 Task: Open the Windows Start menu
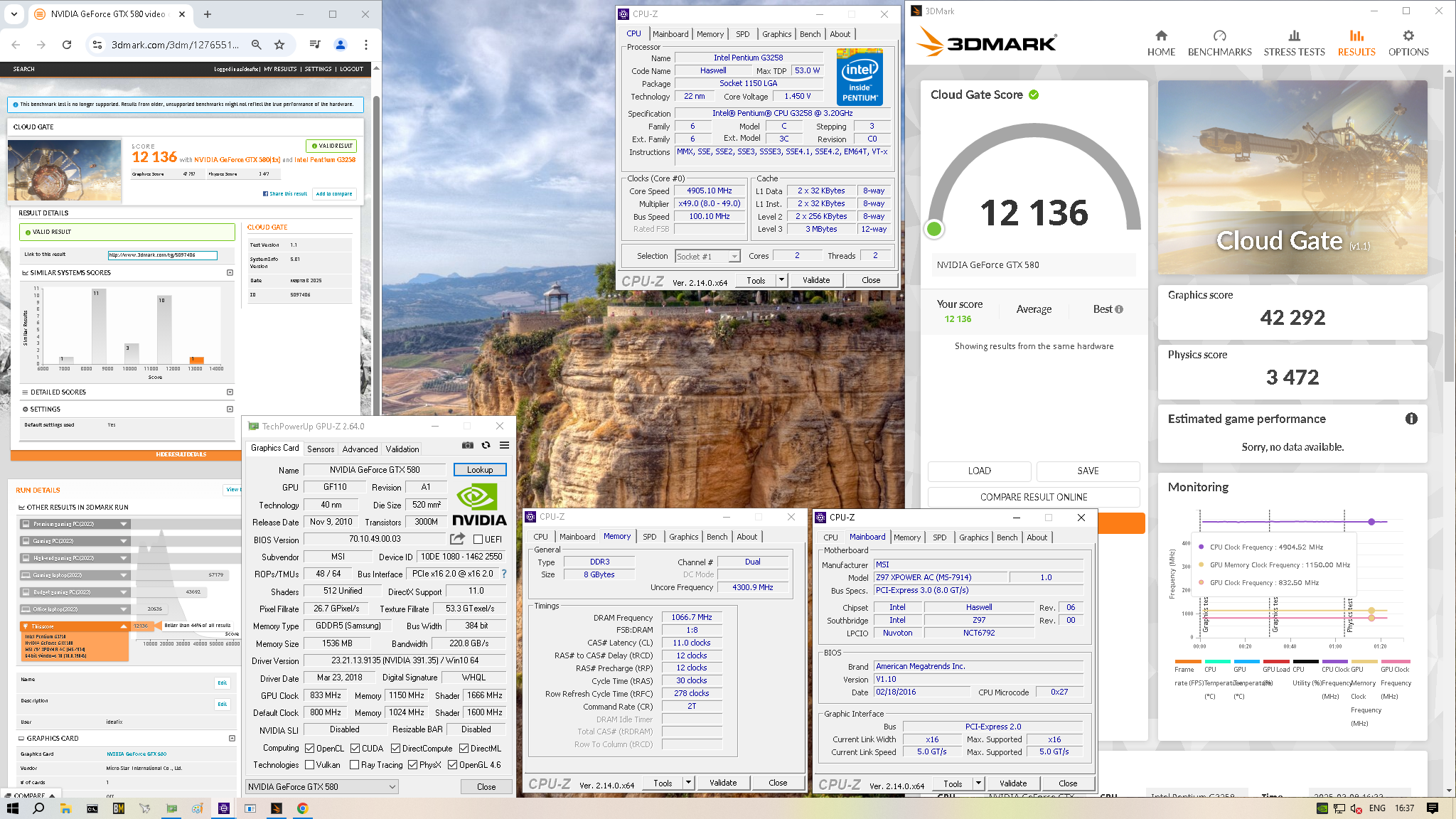tap(12, 808)
